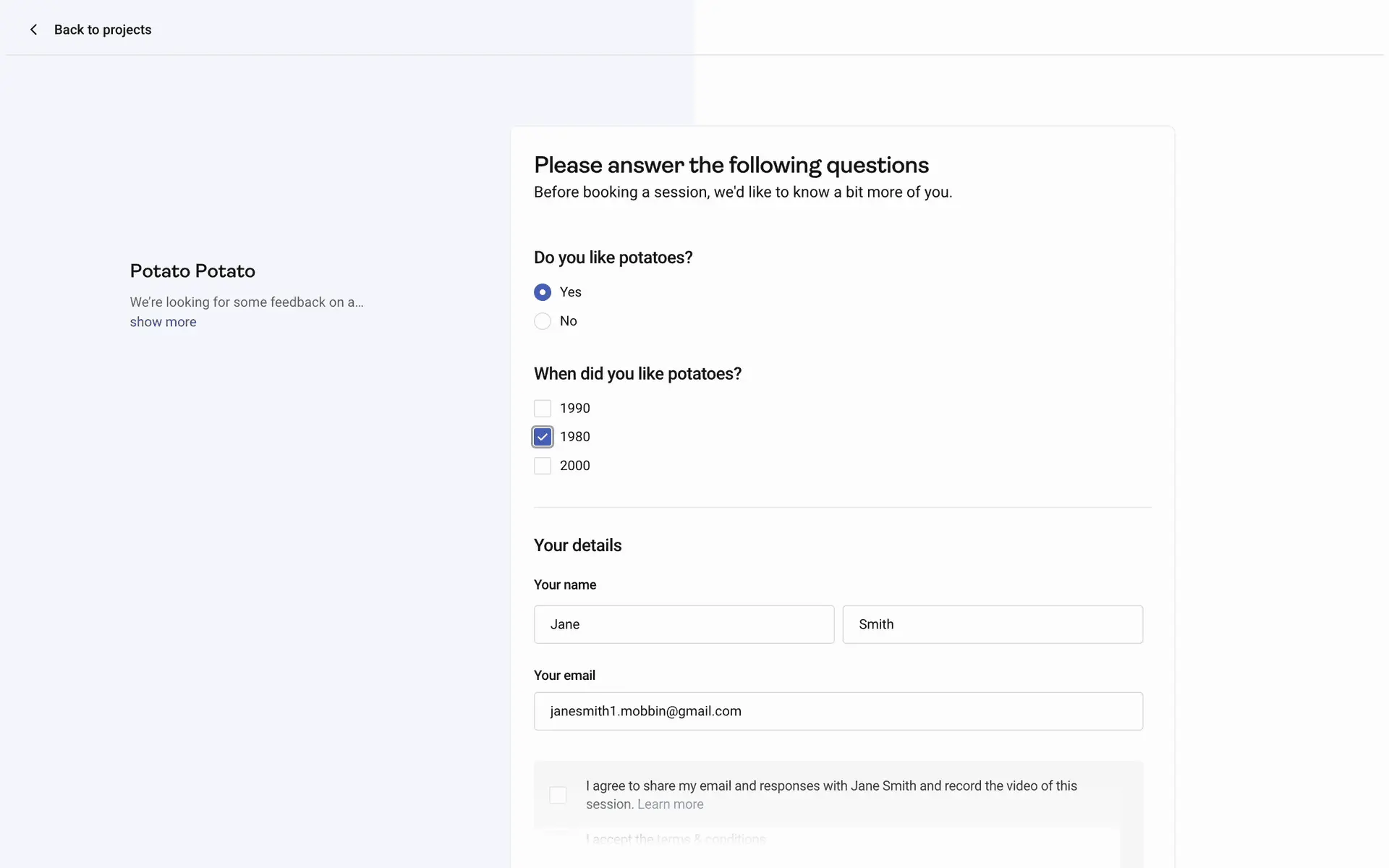Choose the No radio button

coord(543,321)
